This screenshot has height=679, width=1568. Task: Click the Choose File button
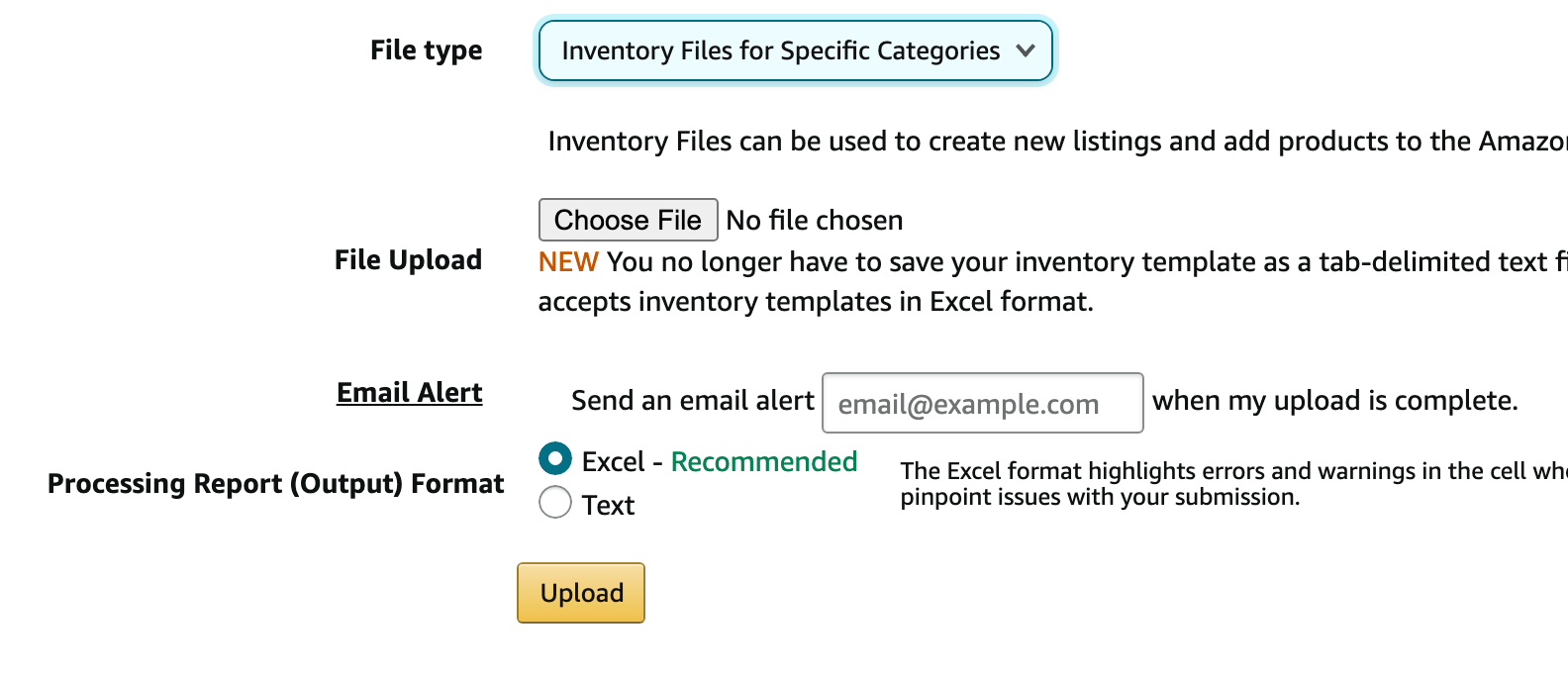(628, 220)
